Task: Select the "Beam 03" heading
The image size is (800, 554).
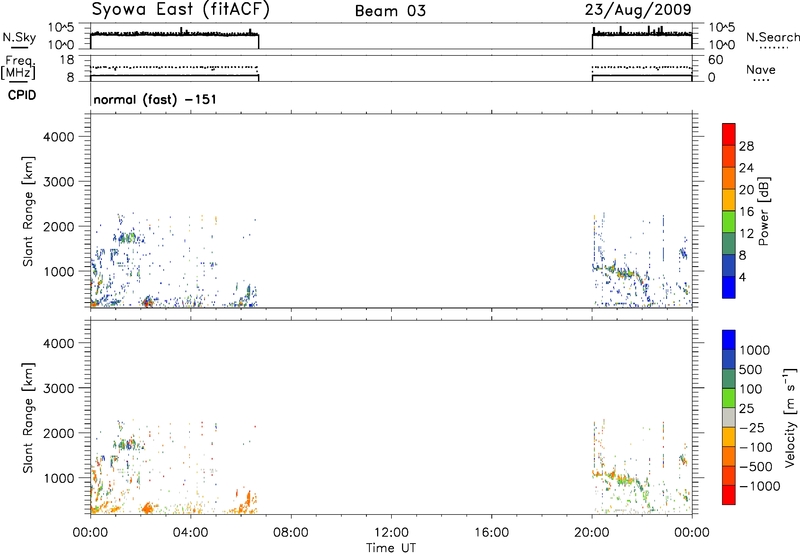Action: (x=390, y=11)
